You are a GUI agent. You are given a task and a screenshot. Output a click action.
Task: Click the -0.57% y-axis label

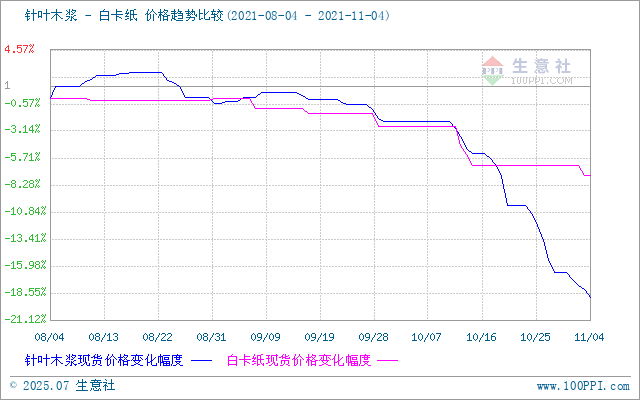point(22,103)
